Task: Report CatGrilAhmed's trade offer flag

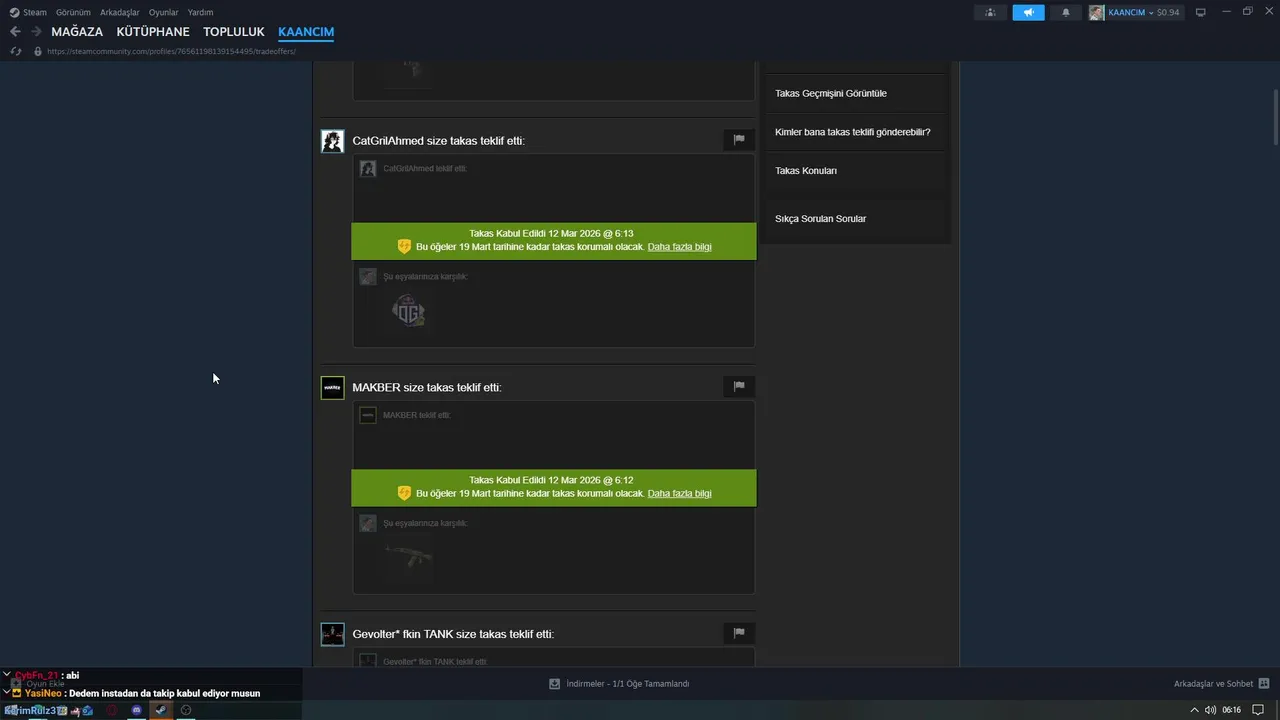Action: click(x=739, y=140)
